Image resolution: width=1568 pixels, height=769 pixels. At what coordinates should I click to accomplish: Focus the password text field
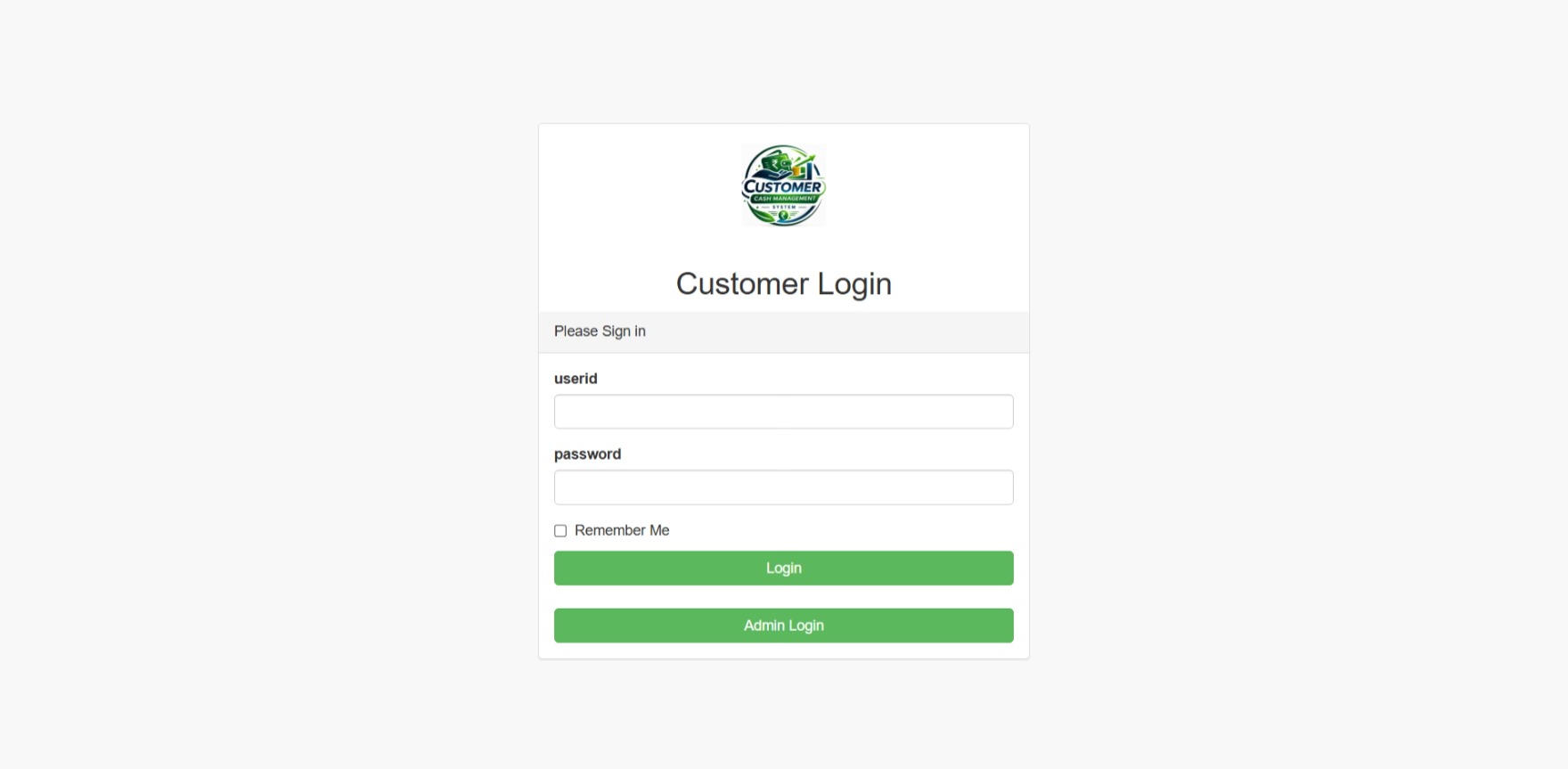click(784, 487)
